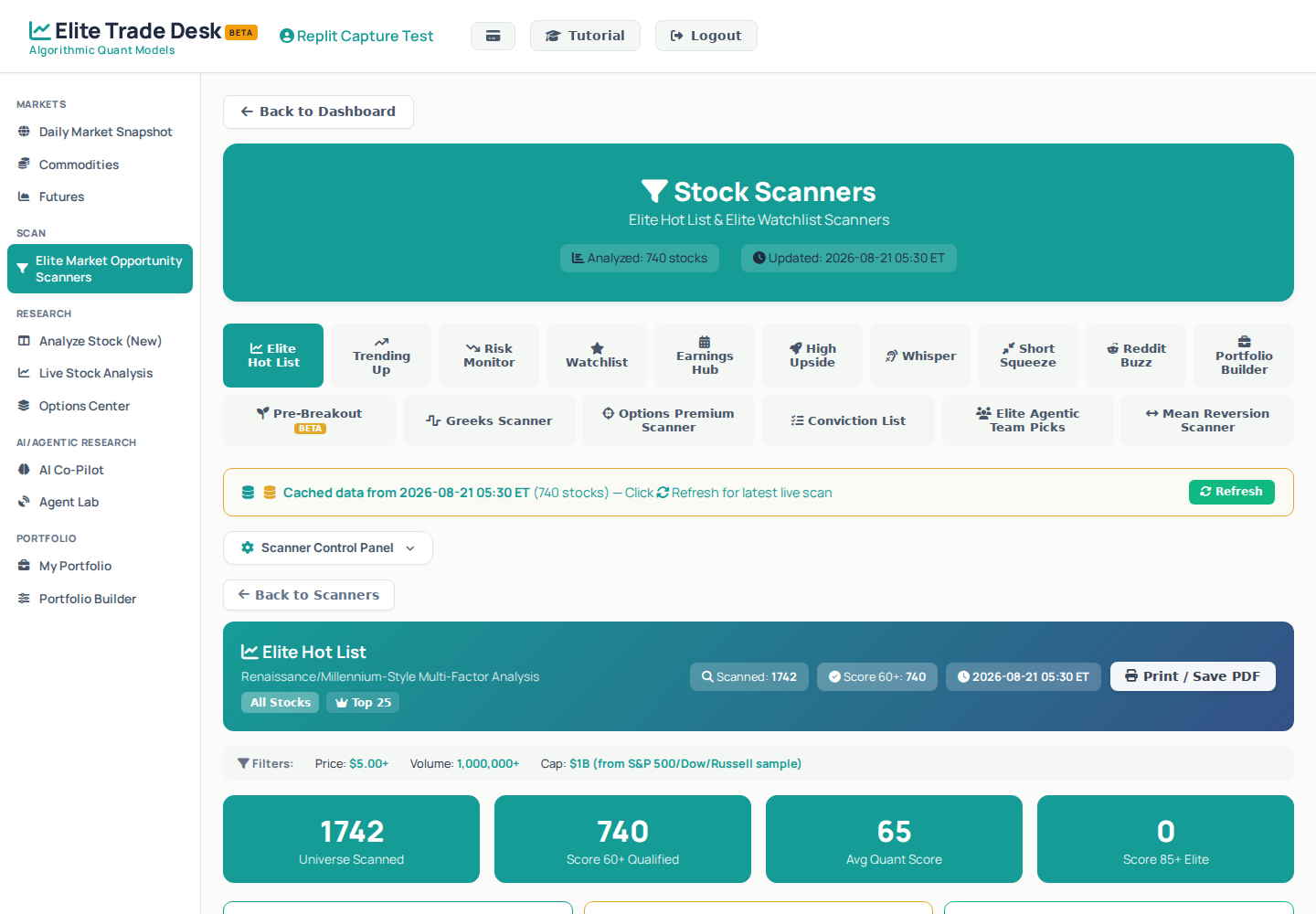
Task: Click the funnel icon in Stock Scanners header
Action: pyautogui.click(x=654, y=191)
